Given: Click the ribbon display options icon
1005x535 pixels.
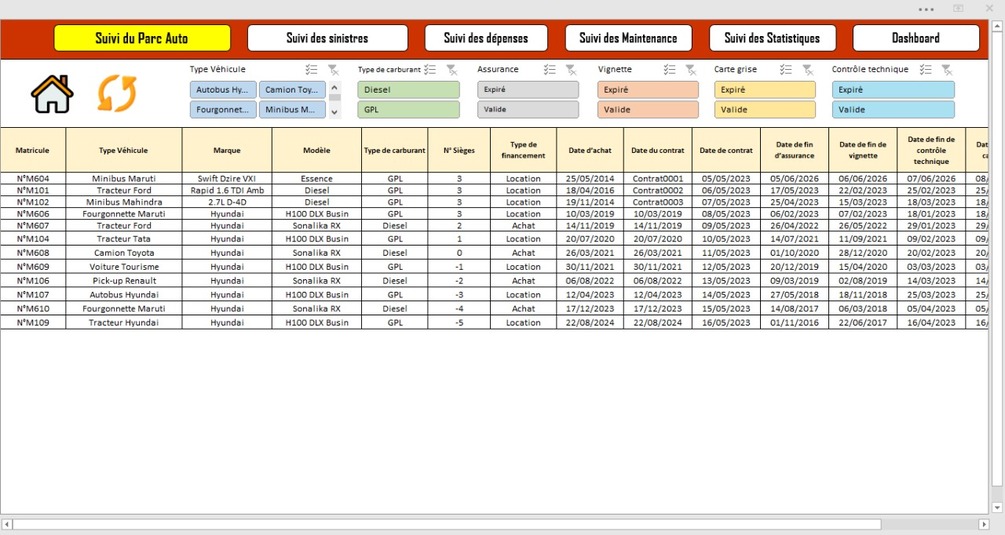Looking at the screenshot, I should (x=958, y=8).
